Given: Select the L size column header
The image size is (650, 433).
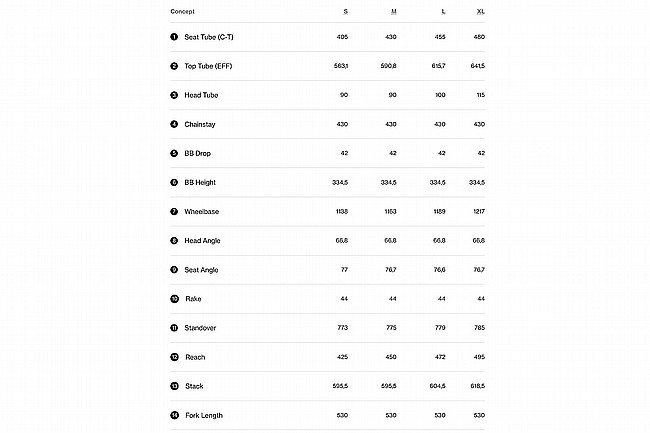Looking at the screenshot, I should 444,12.
